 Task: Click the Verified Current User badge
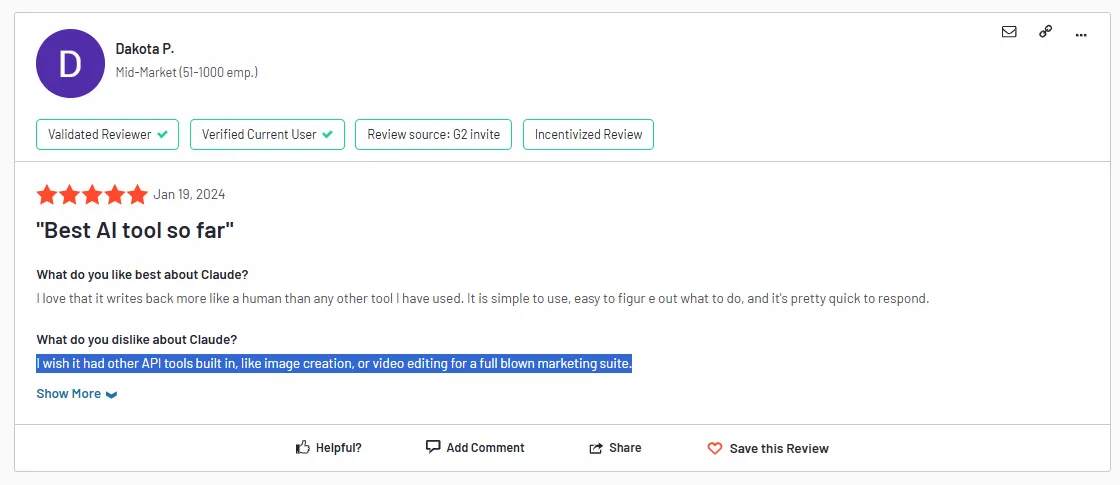pyautogui.click(x=267, y=134)
